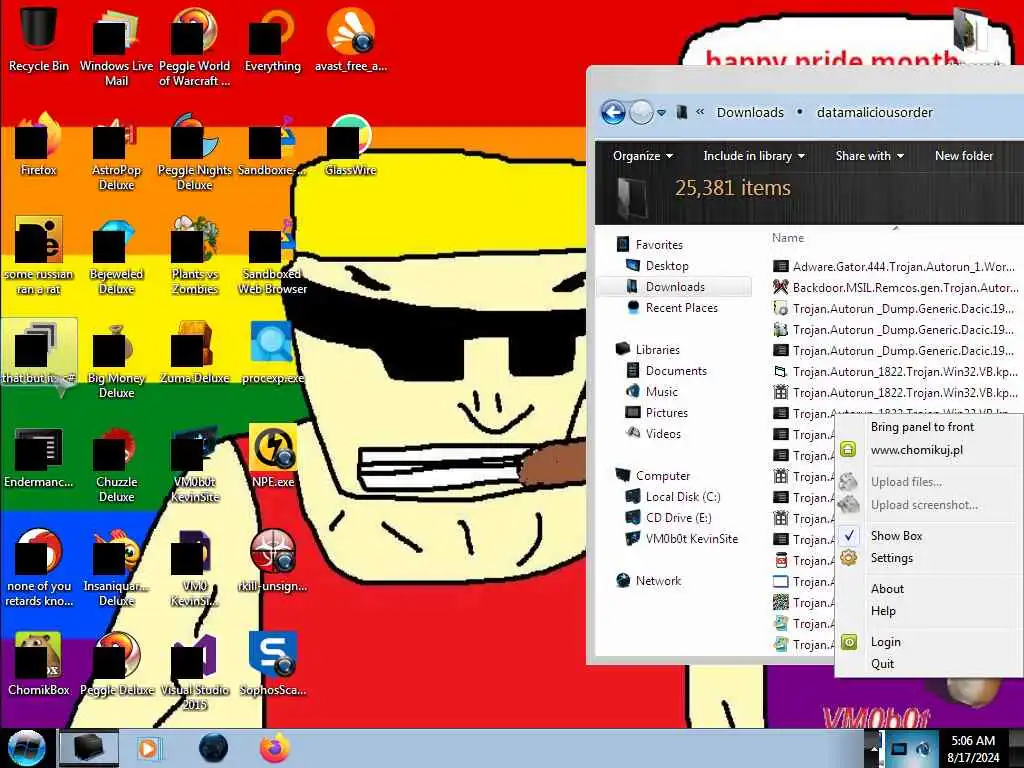Image resolution: width=1024 pixels, height=768 pixels.
Task: Select Videos library in navigation pane
Action: pyautogui.click(x=663, y=434)
